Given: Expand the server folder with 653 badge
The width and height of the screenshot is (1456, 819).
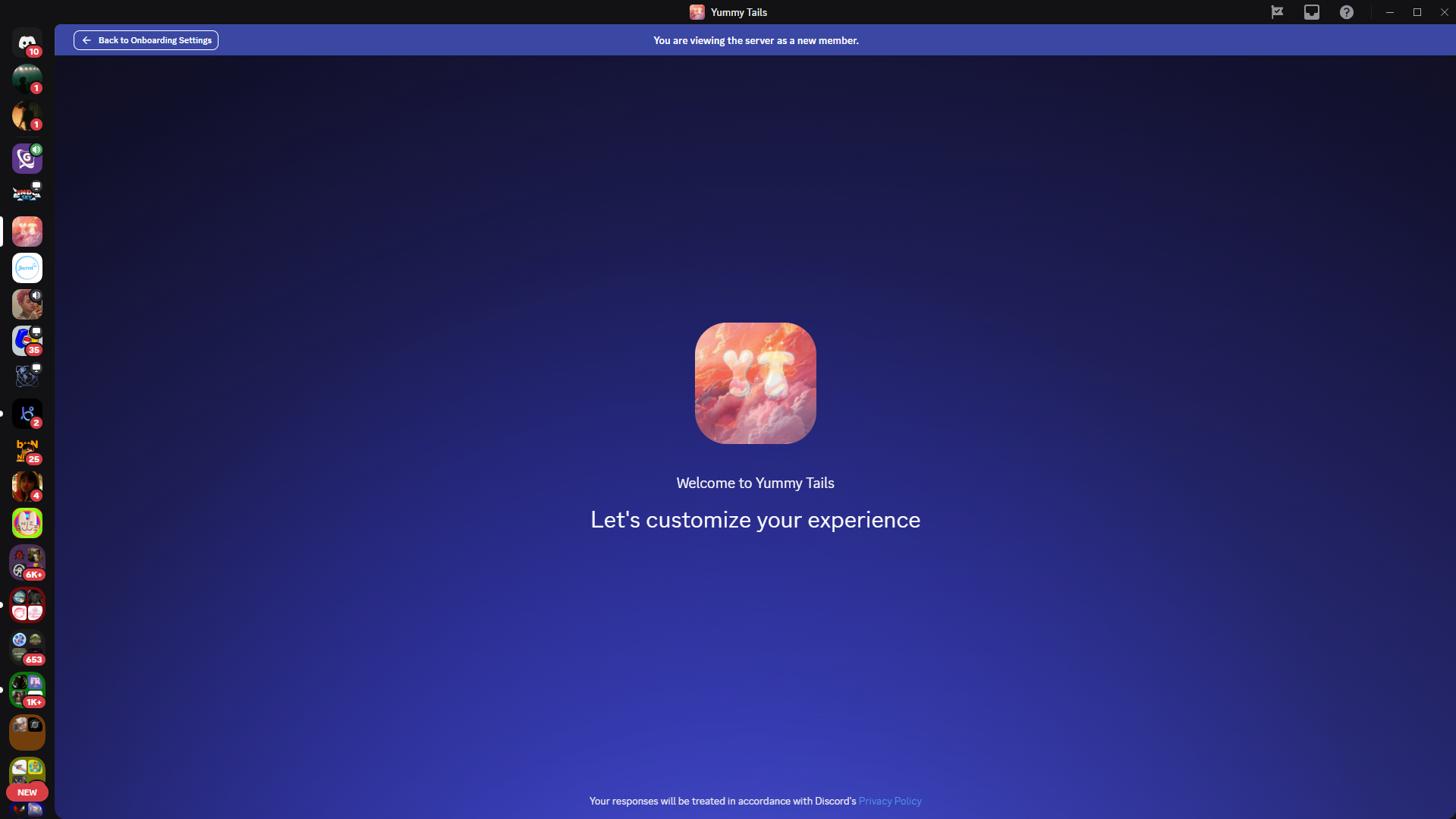Looking at the screenshot, I should [x=27, y=647].
